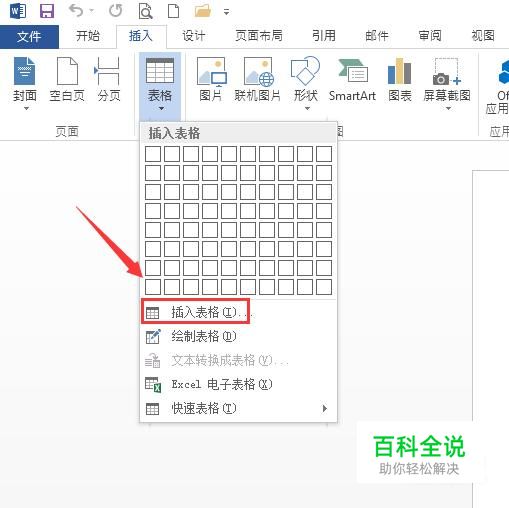The height and width of the screenshot is (508, 509).
Task: Insert a 图片 picture
Action: tap(211, 80)
